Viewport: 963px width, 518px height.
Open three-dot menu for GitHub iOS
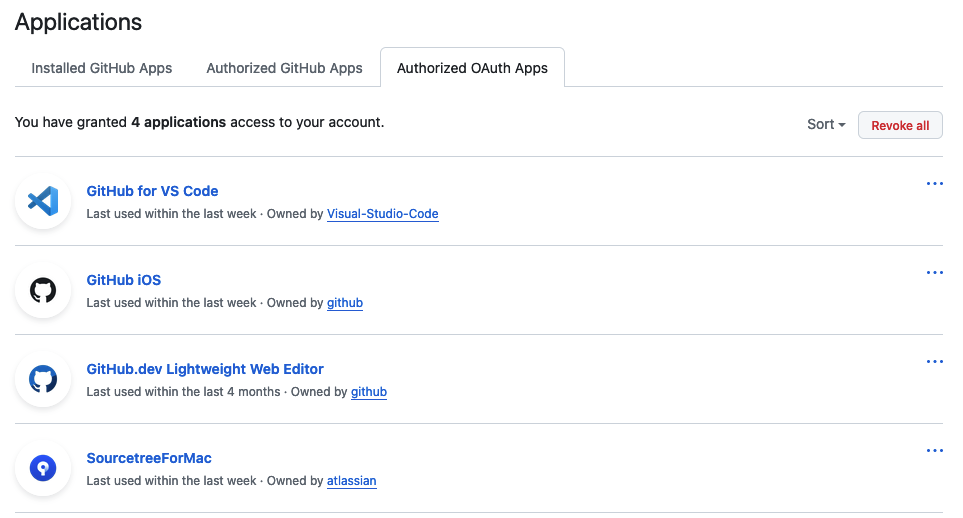pos(934,273)
